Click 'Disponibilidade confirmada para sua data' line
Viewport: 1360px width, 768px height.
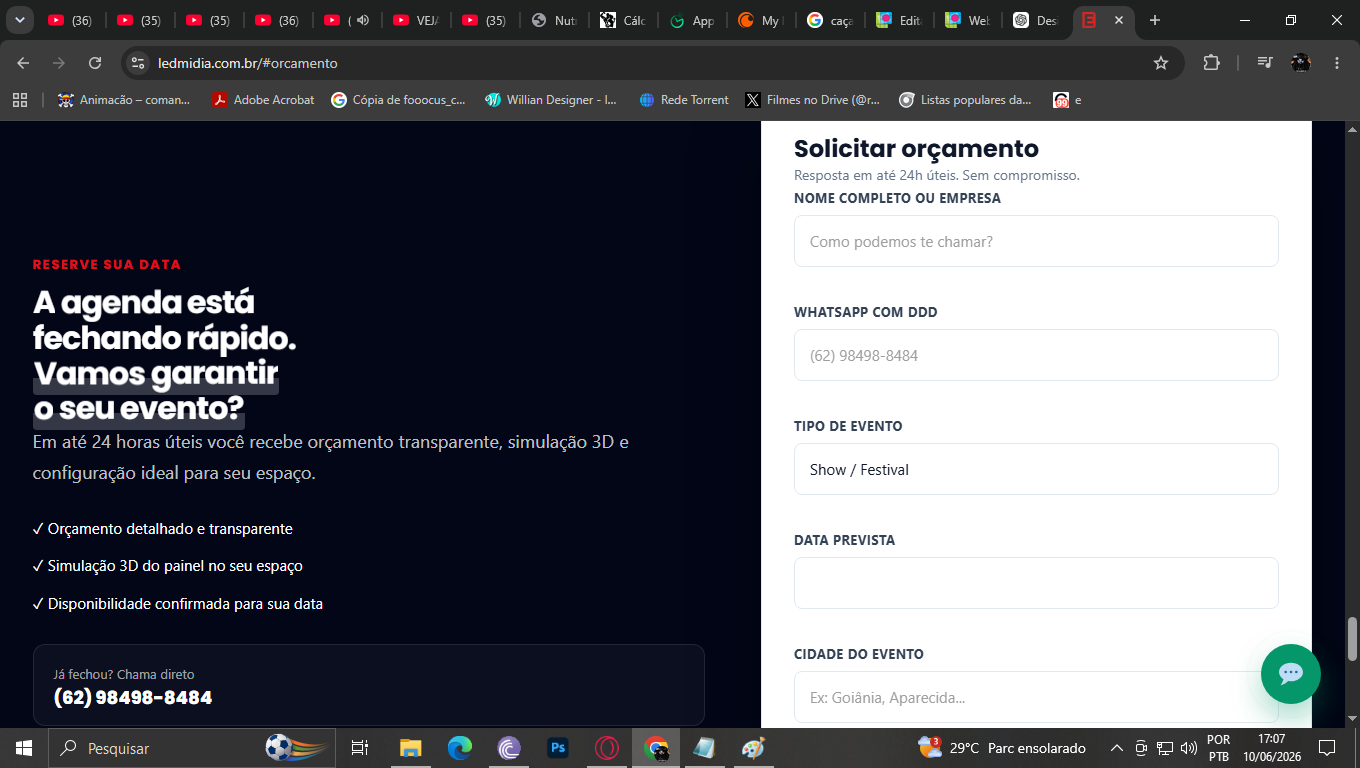(178, 604)
